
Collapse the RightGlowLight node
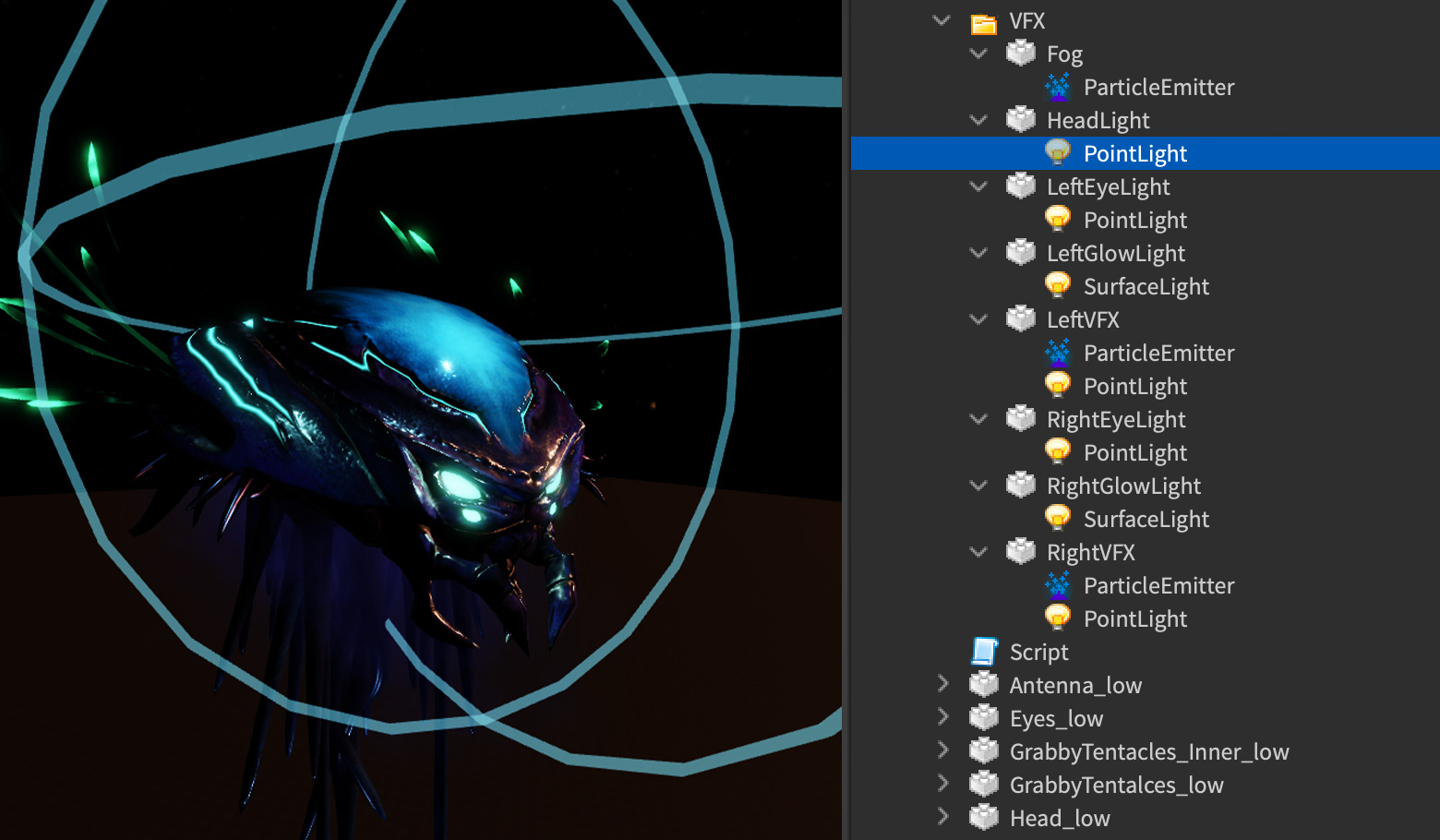click(x=978, y=486)
